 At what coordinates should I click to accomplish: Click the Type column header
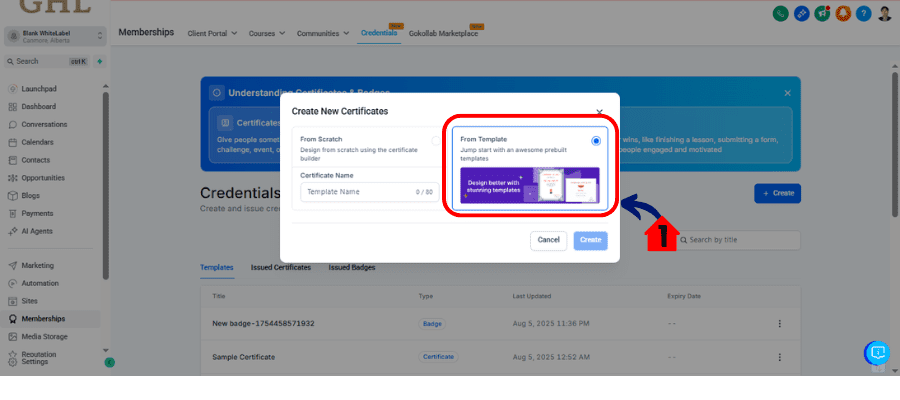tap(426, 296)
